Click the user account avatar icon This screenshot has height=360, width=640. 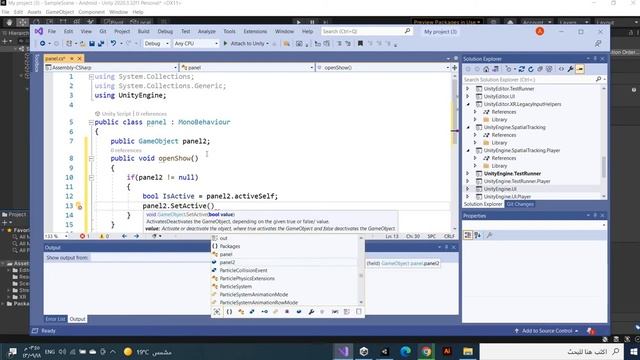pyautogui.click(x=540, y=31)
